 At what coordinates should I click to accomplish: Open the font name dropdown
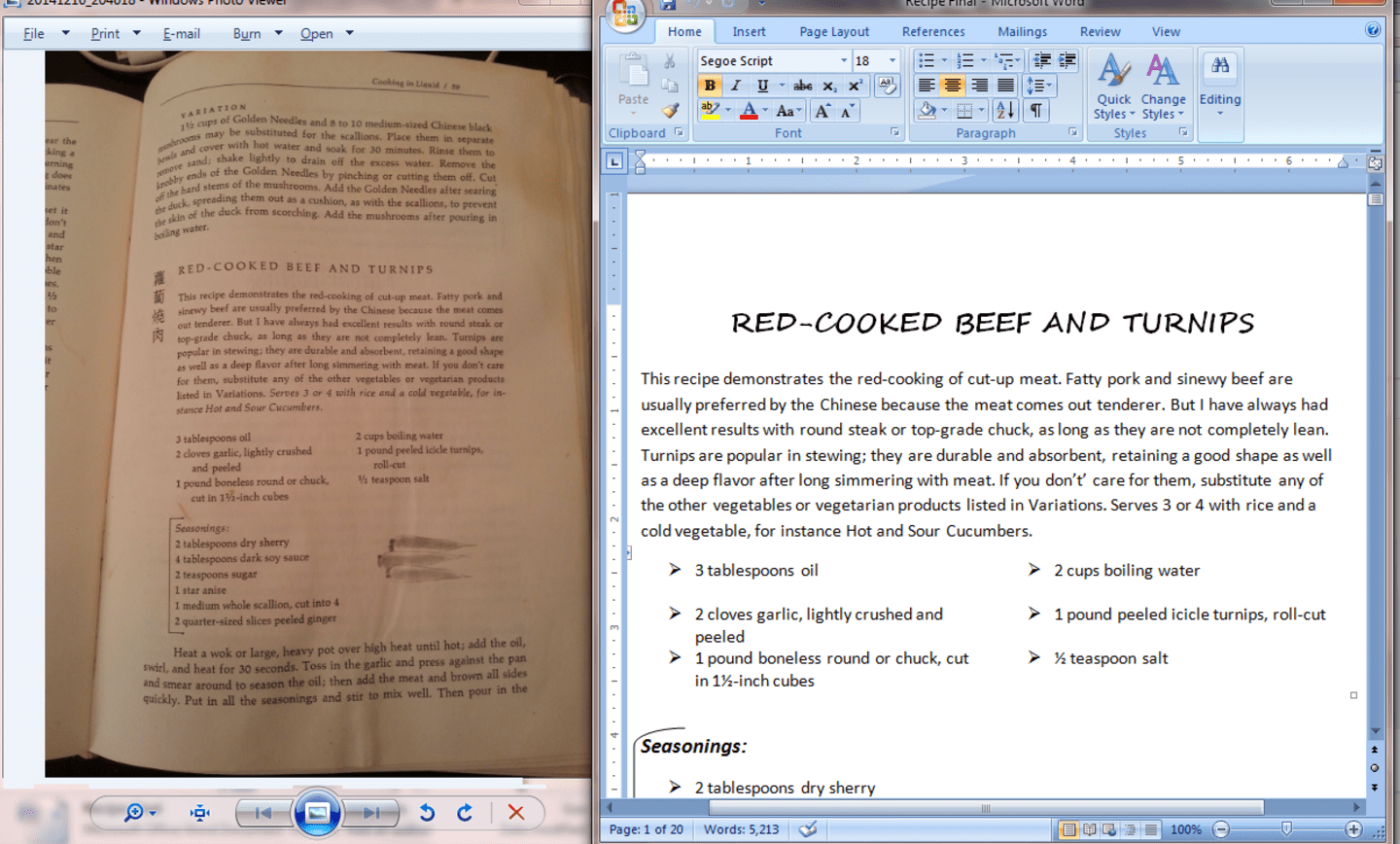pos(844,60)
